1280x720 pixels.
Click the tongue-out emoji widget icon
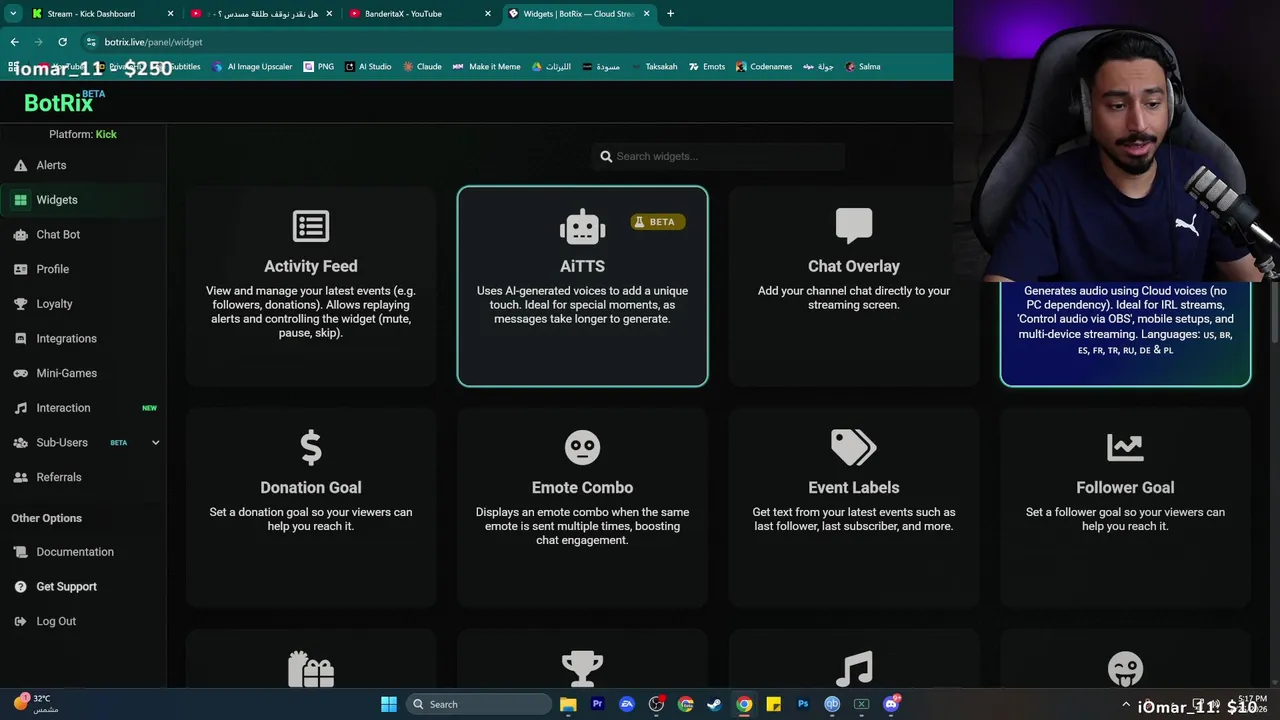1125,668
